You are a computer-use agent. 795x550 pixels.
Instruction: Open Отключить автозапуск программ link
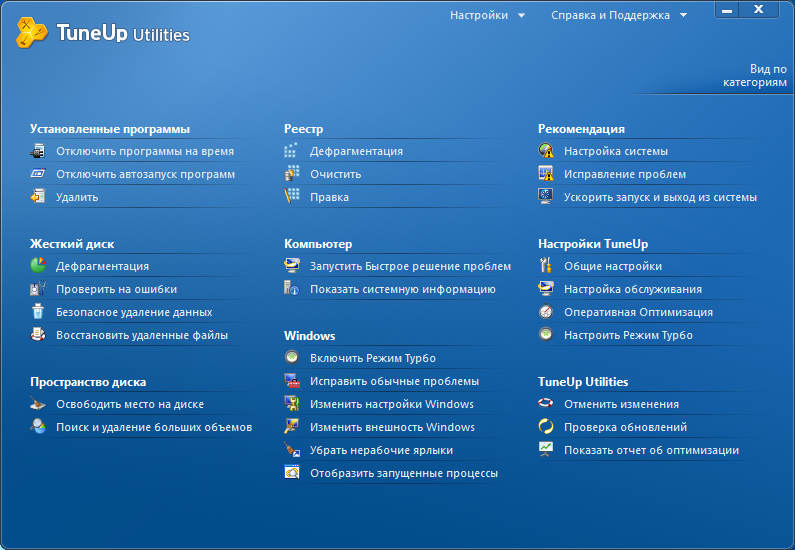click(x=146, y=174)
